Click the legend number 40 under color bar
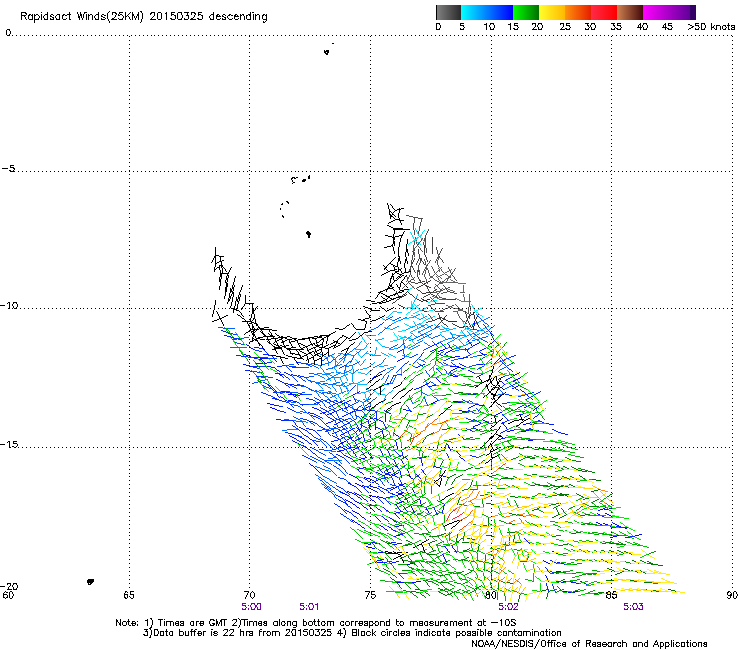740x650 pixels. tap(642, 27)
